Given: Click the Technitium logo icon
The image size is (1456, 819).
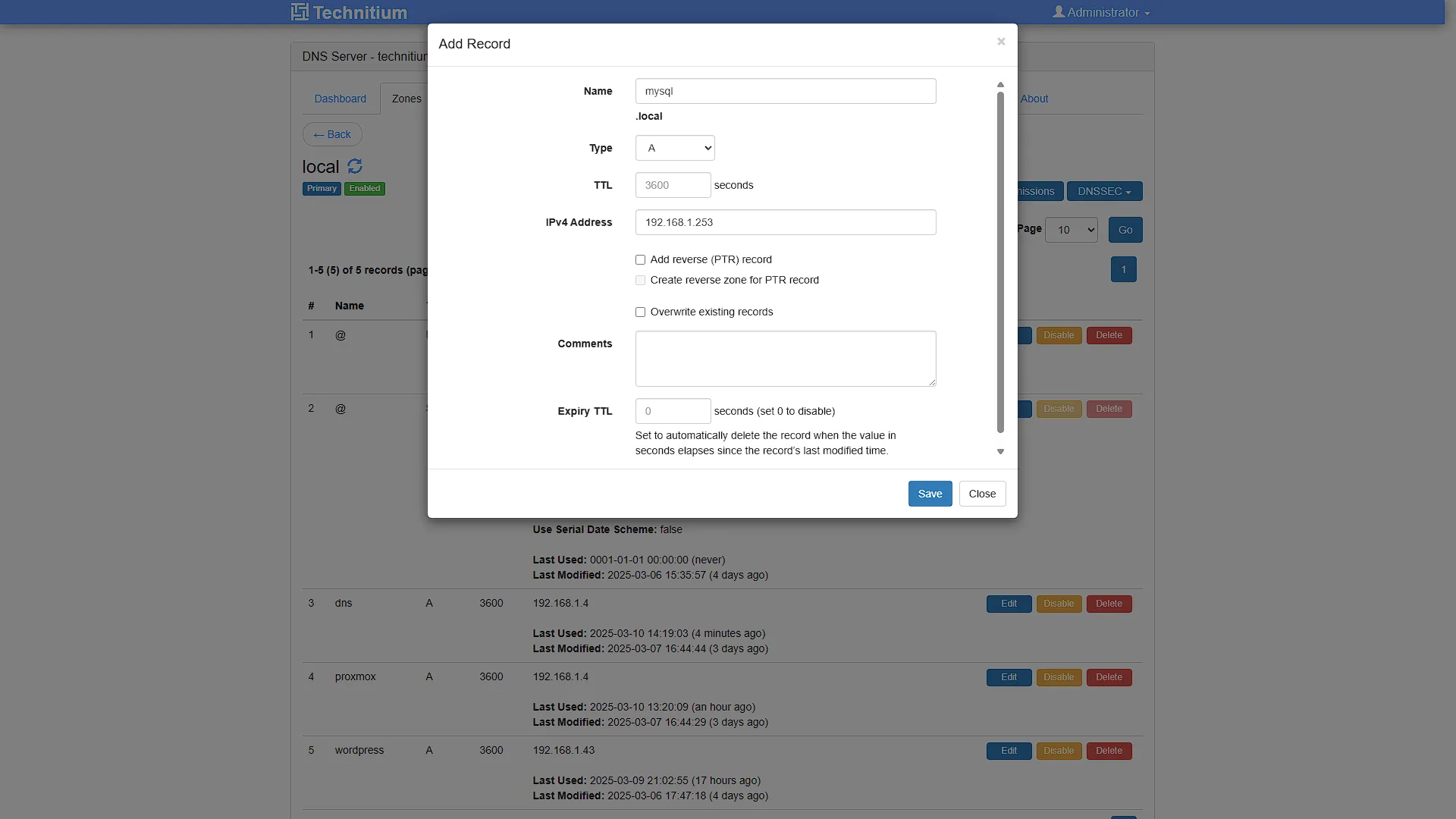Looking at the screenshot, I should 300,12.
